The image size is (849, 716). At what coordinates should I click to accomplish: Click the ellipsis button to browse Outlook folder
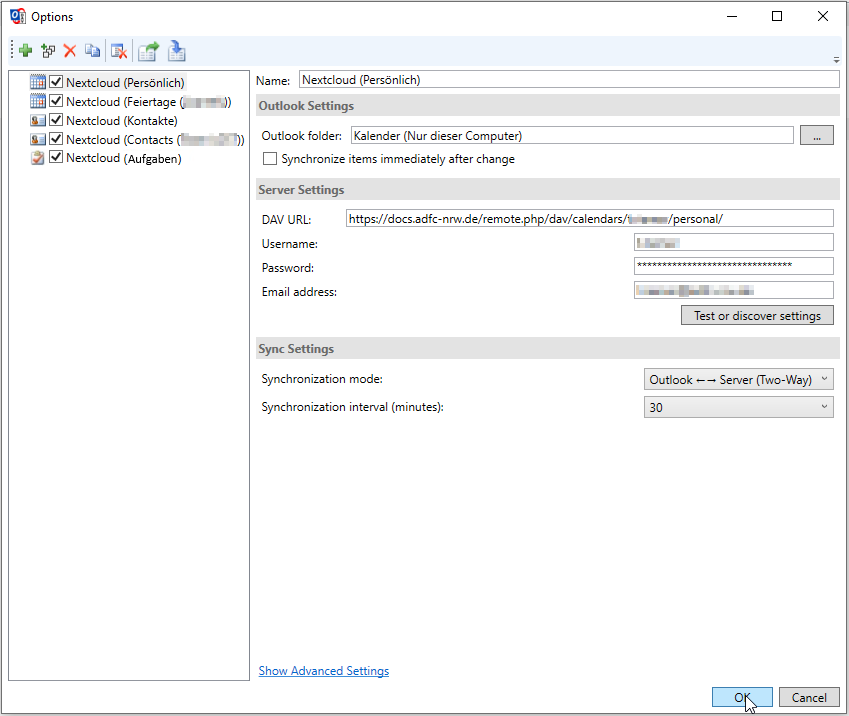tap(816, 136)
